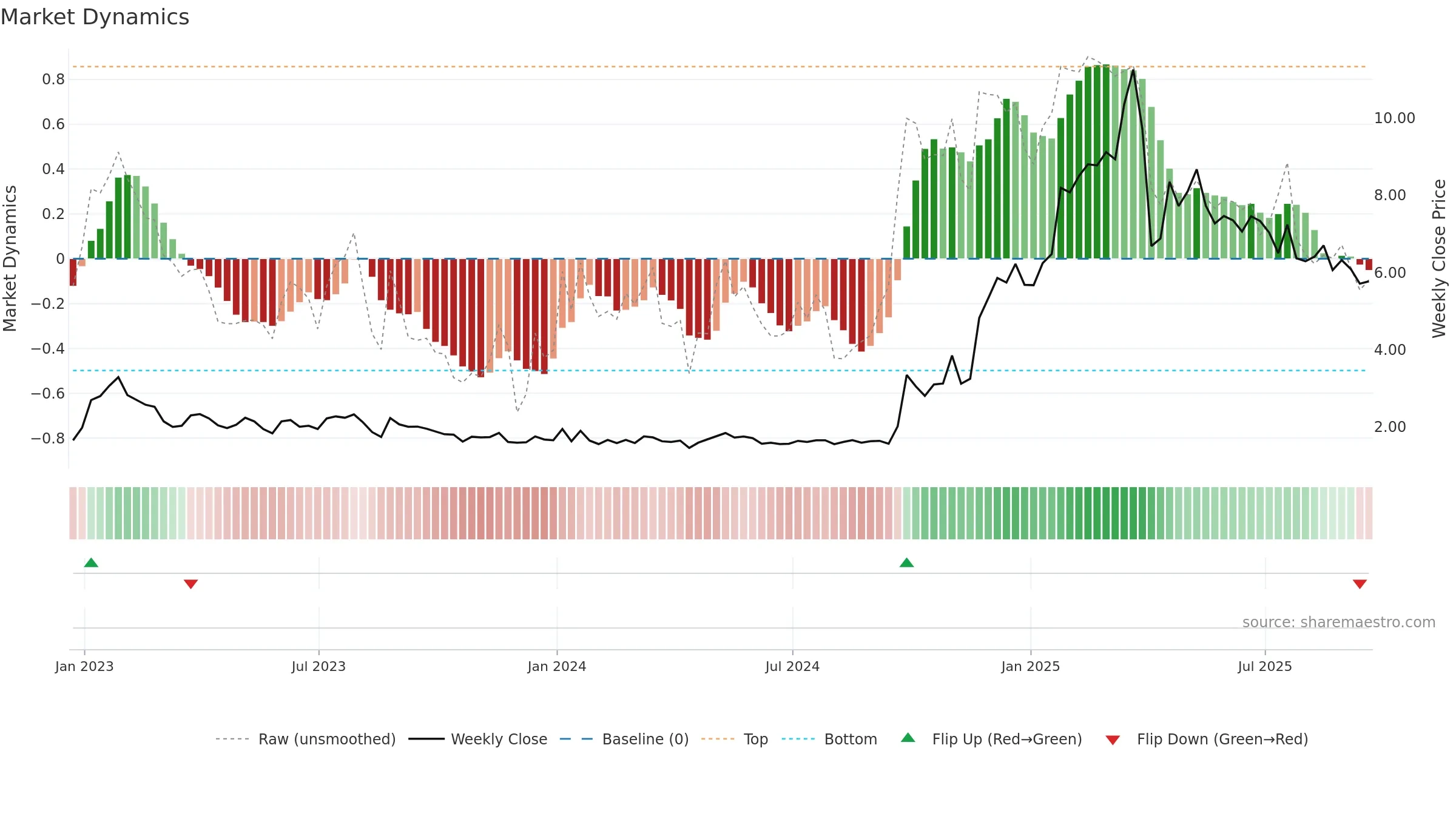Click the Jan 2025 x-axis label
This screenshot has width=1456, height=819.
click(x=1031, y=666)
